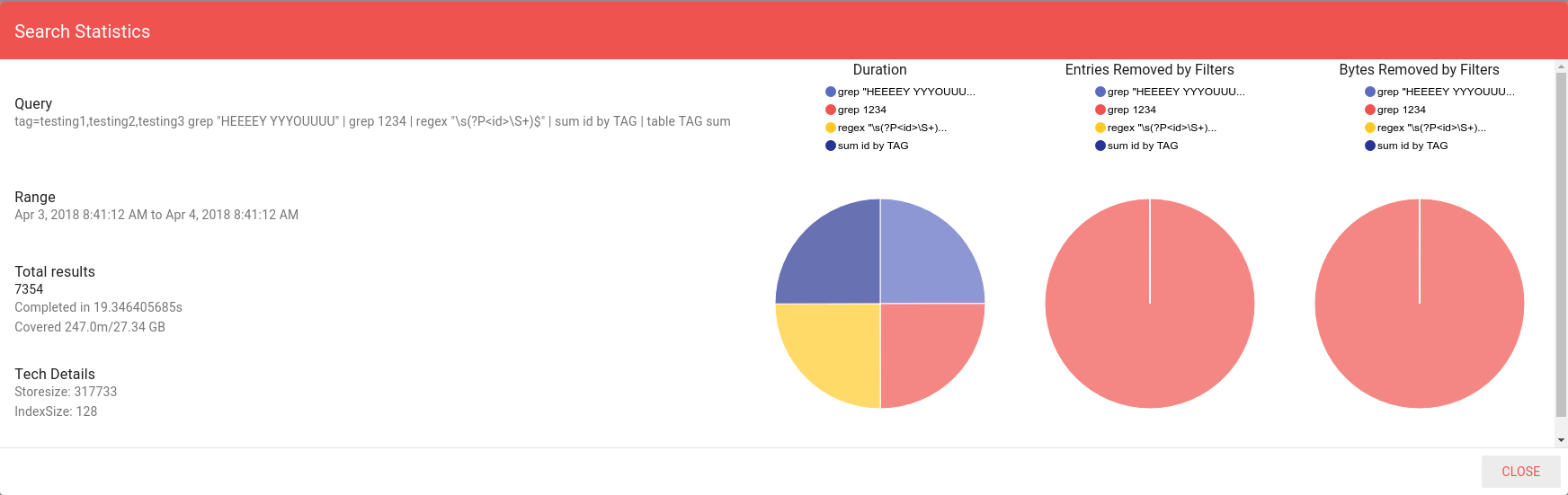This screenshot has width=1568, height=495.
Task: Click regex legend dot in Entries Removed chart
Action: tap(1100, 128)
